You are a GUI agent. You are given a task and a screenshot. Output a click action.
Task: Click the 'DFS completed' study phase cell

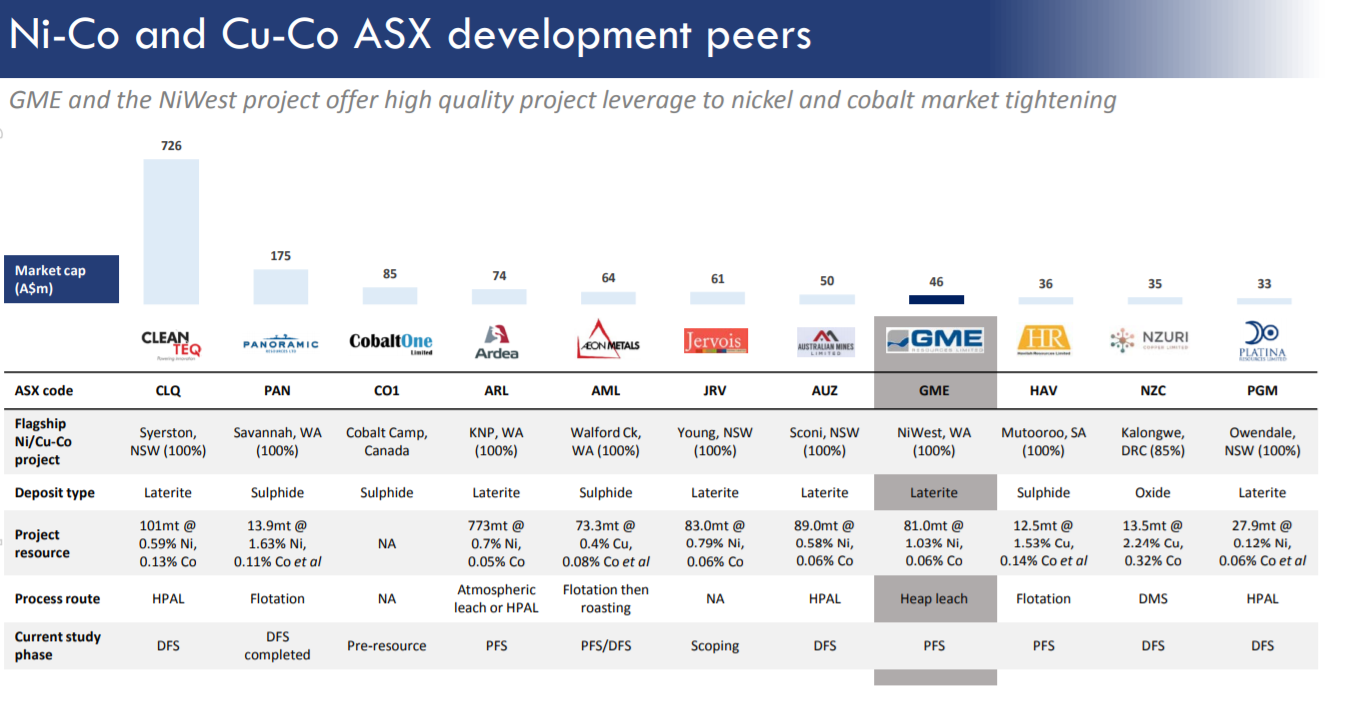pos(277,645)
